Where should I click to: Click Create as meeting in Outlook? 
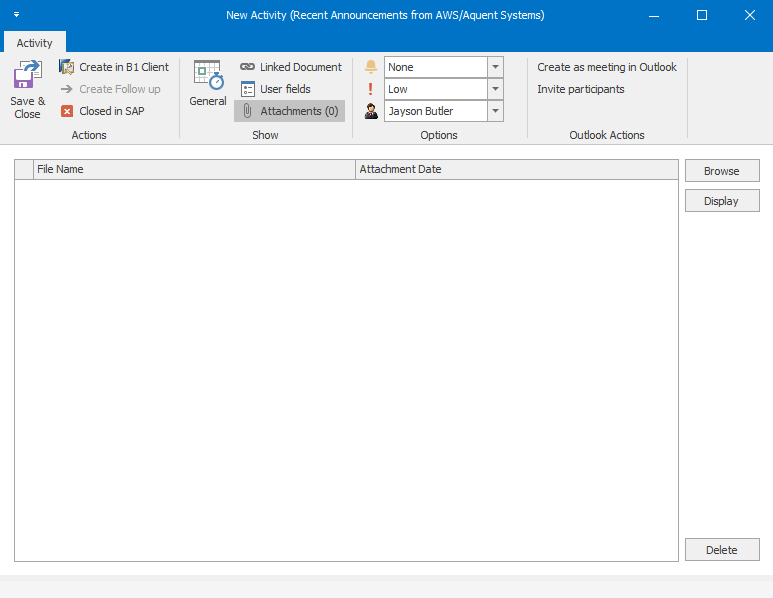pyautogui.click(x=607, y=67)
